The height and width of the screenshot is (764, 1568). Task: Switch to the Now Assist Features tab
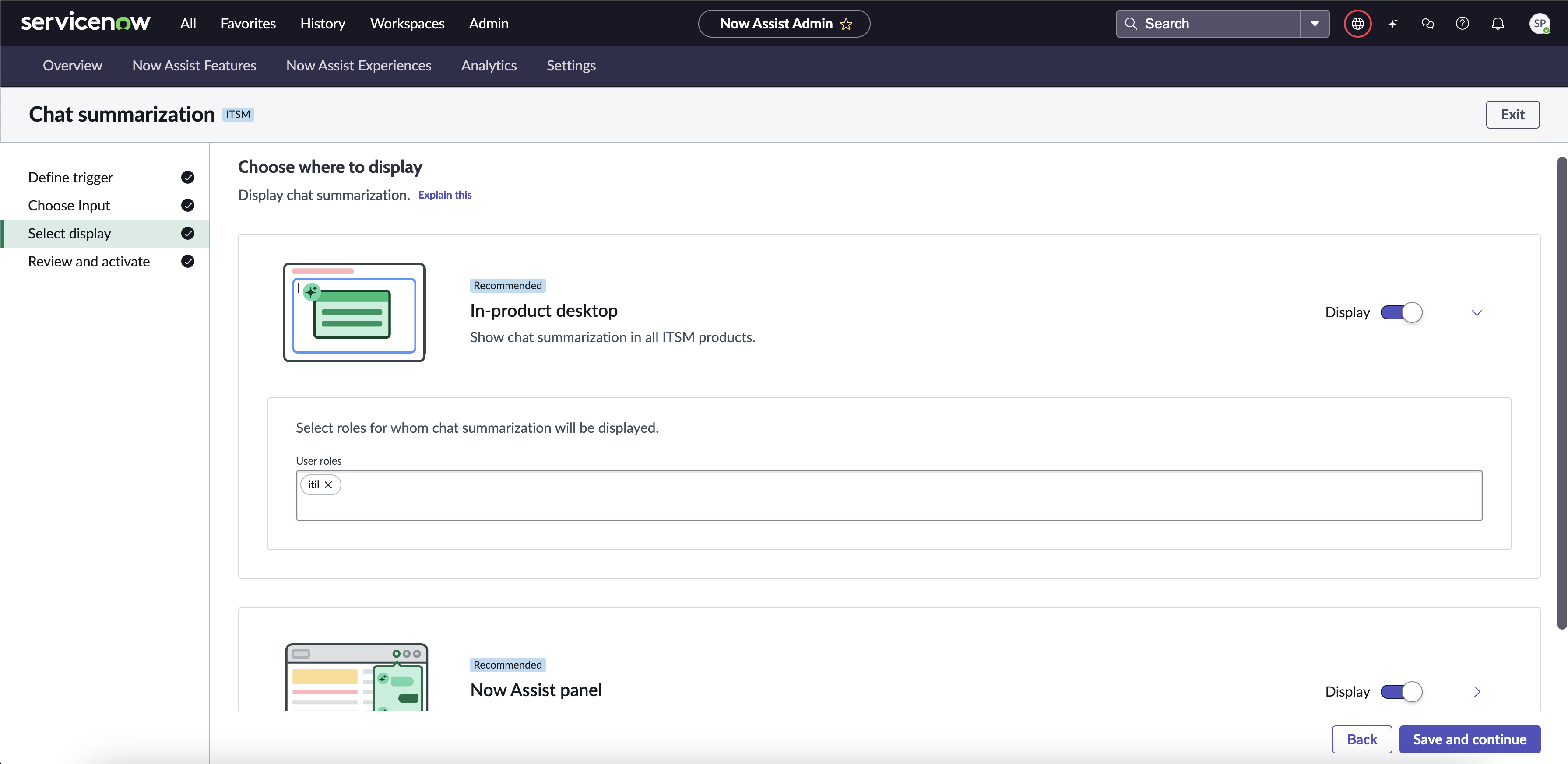point(194,66)
